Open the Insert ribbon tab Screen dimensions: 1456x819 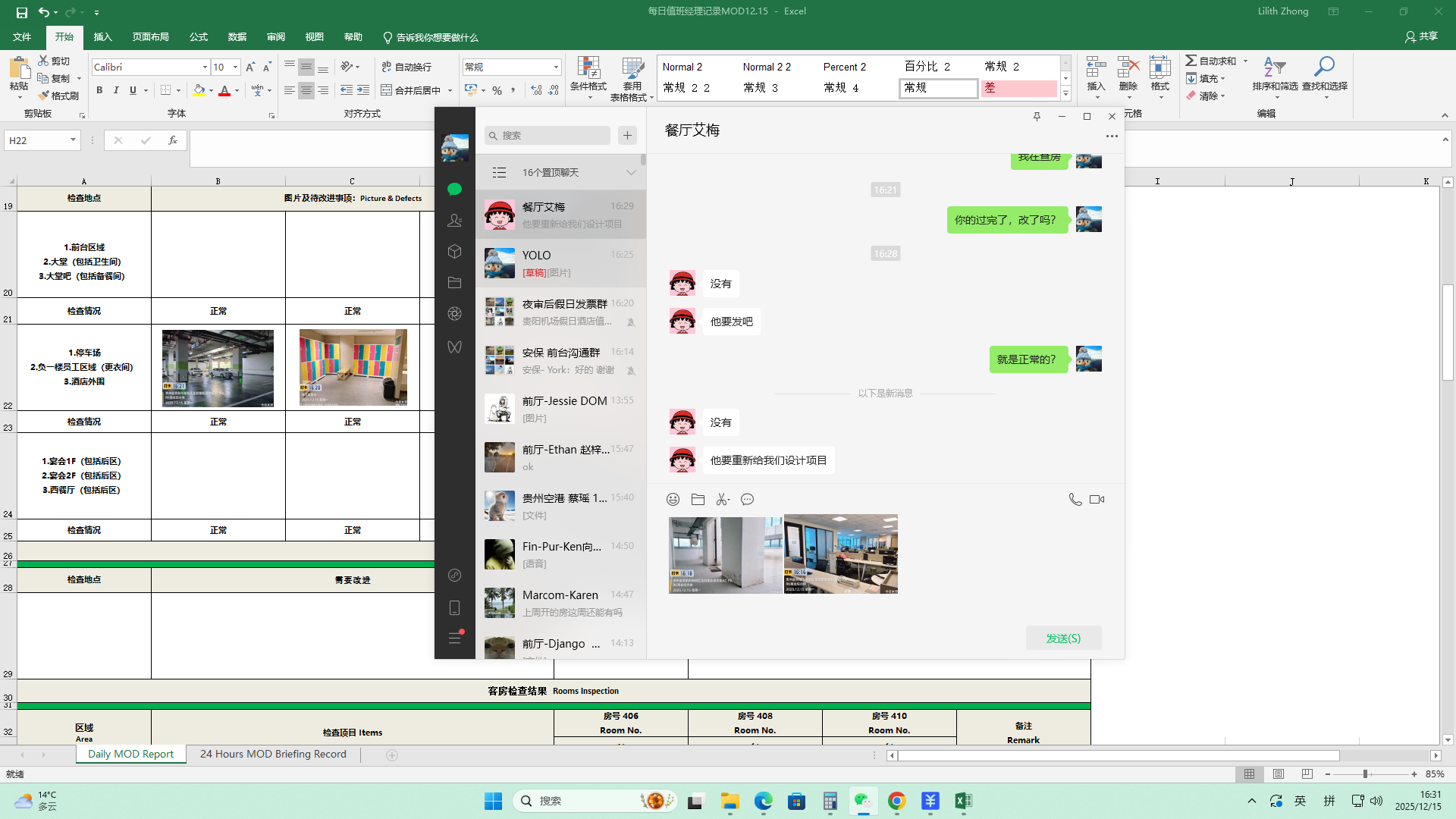click(102, 37)
